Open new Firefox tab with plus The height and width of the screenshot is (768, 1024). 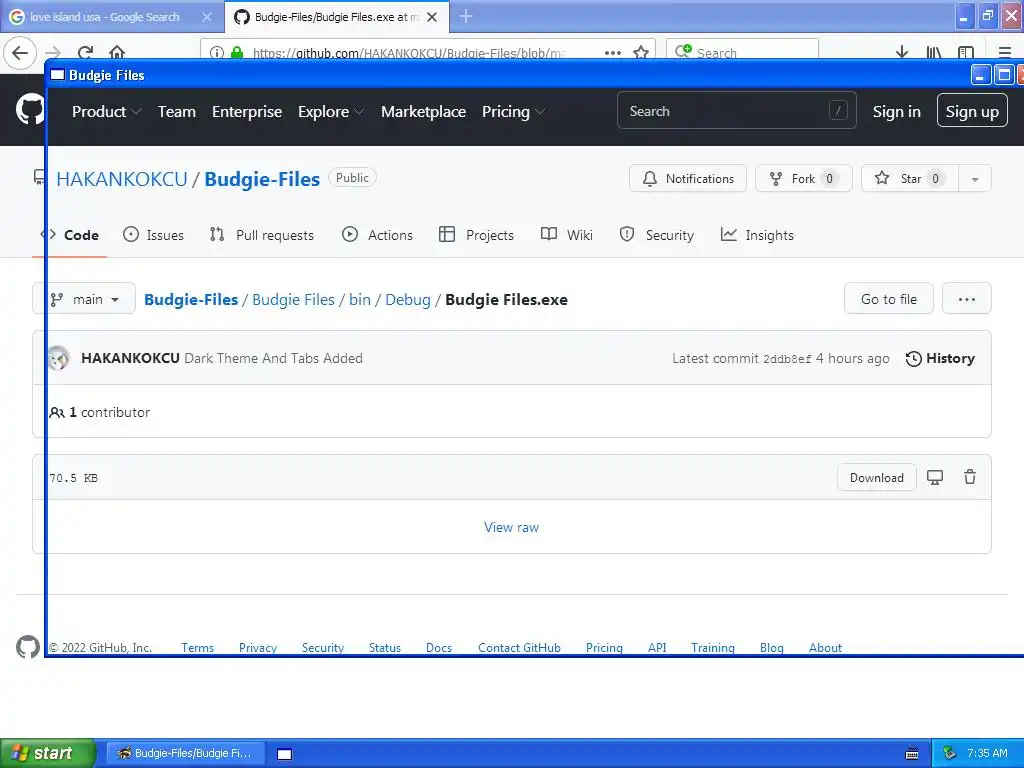tap(466, 16)
